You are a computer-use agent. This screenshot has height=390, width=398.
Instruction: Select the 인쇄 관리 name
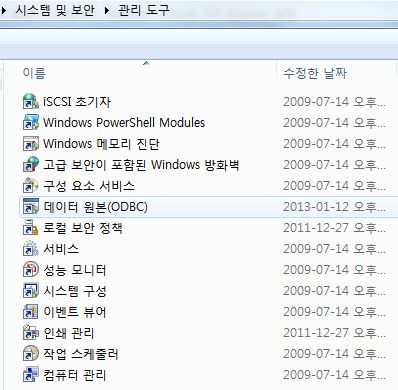(x=69, y=333)
